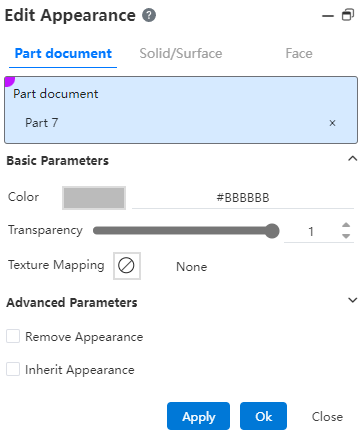Confirm with the Ok button
The width and height of the screenshot is (362, 435).
263,416
